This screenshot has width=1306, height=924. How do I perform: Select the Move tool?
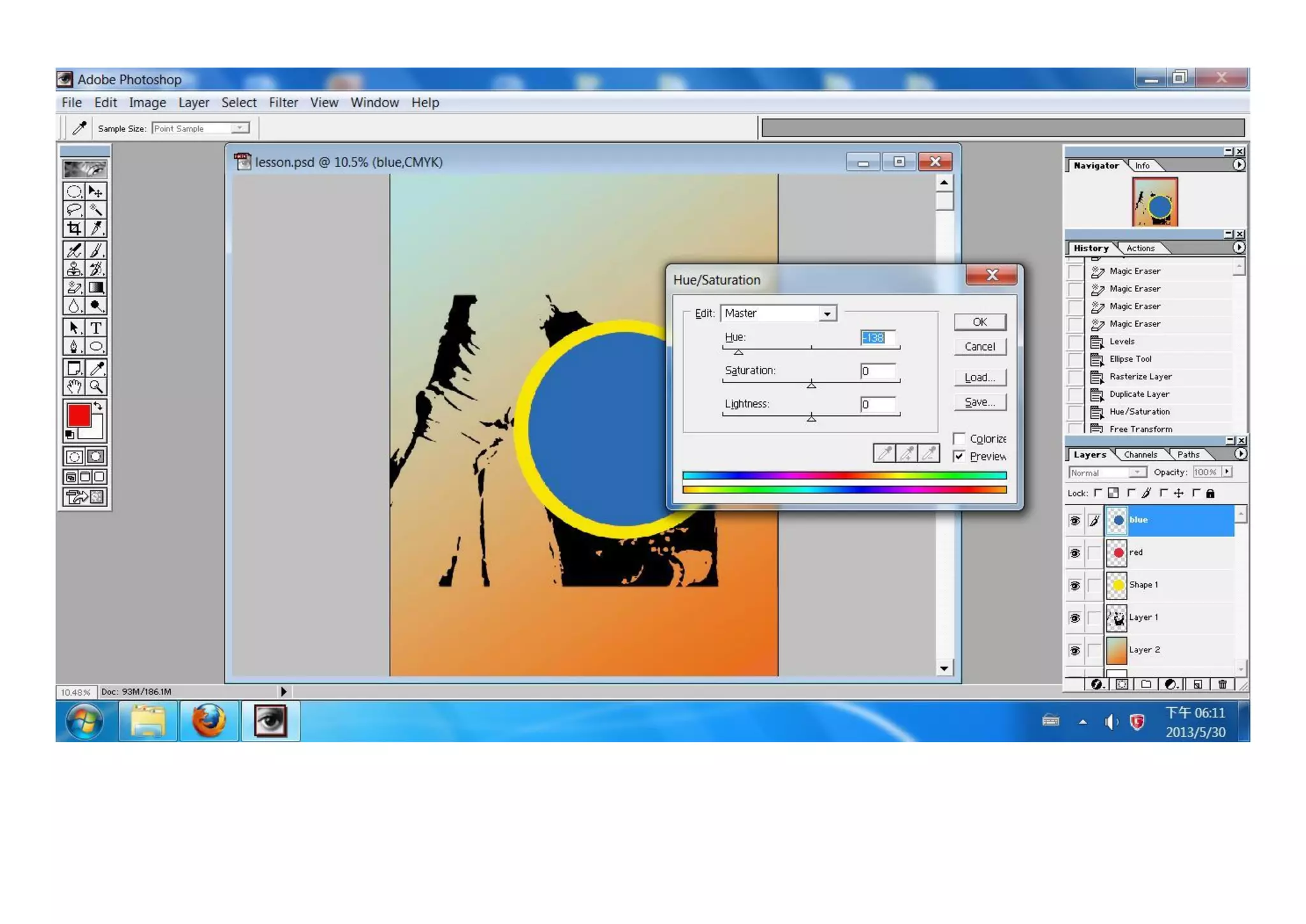(96, 191)
